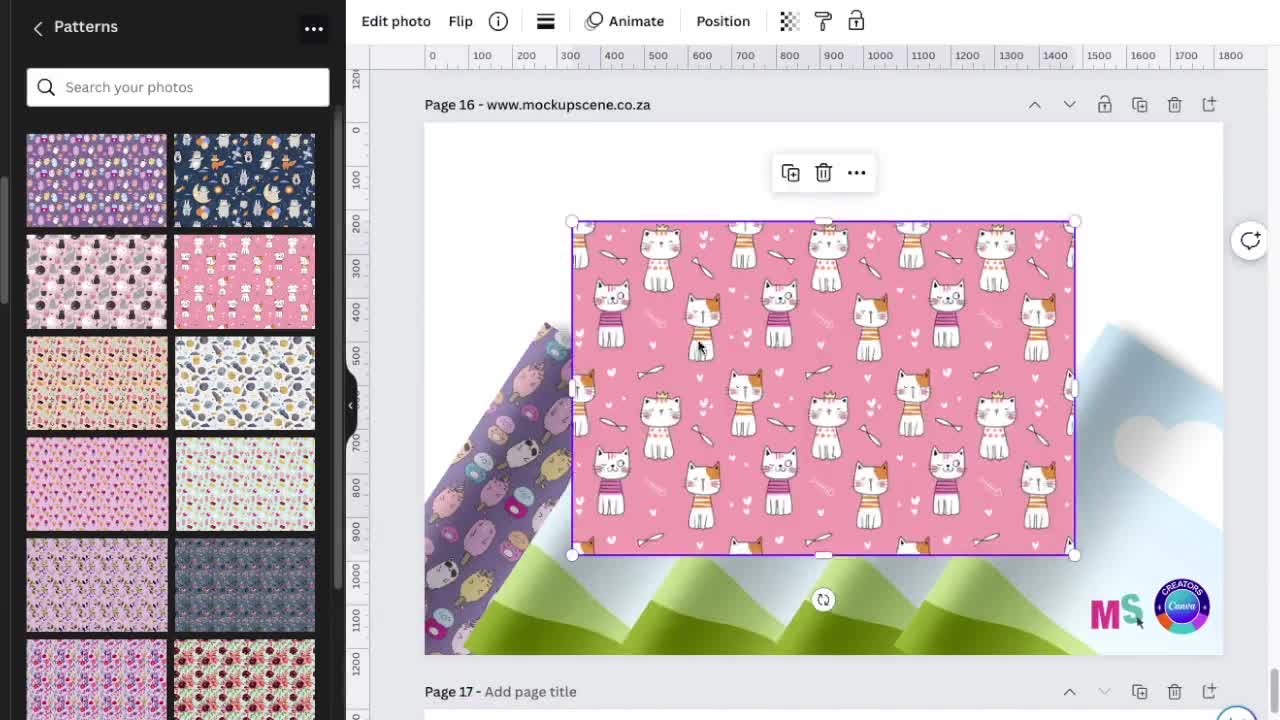Open the Patterns panel more options menu
Viewport: 1280px width, 720px height.
point(314,28)
